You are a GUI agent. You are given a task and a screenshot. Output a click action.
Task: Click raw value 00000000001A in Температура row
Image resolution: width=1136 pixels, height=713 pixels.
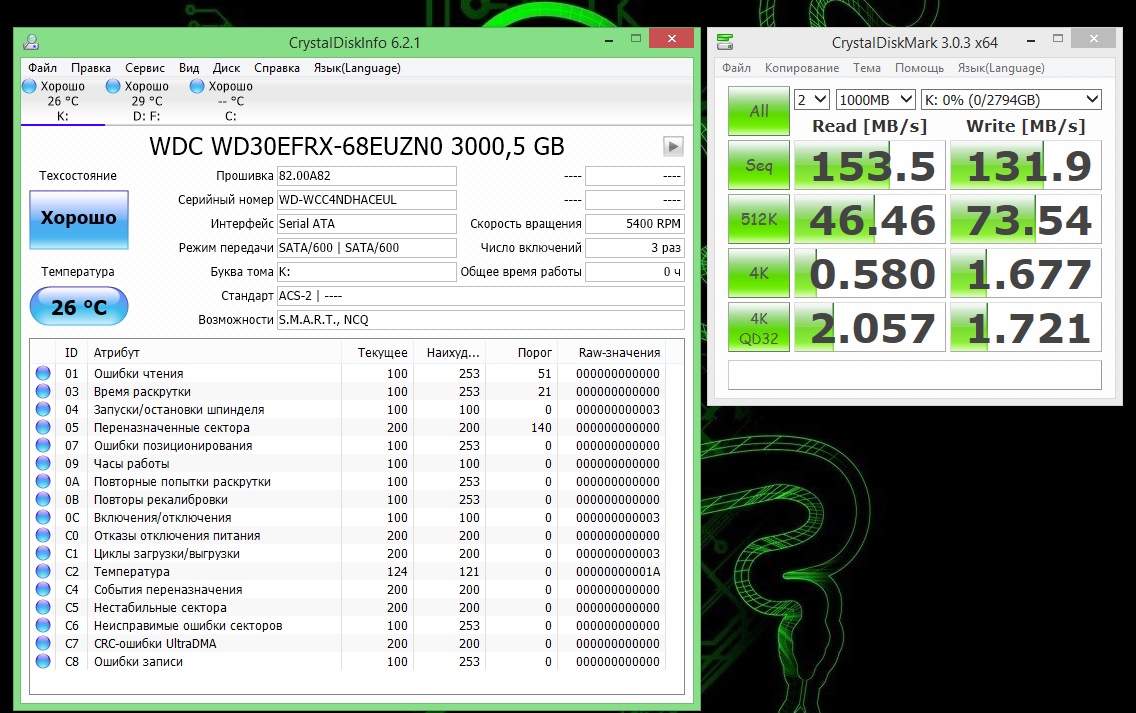pyautogui.click(x=618, y=572)
